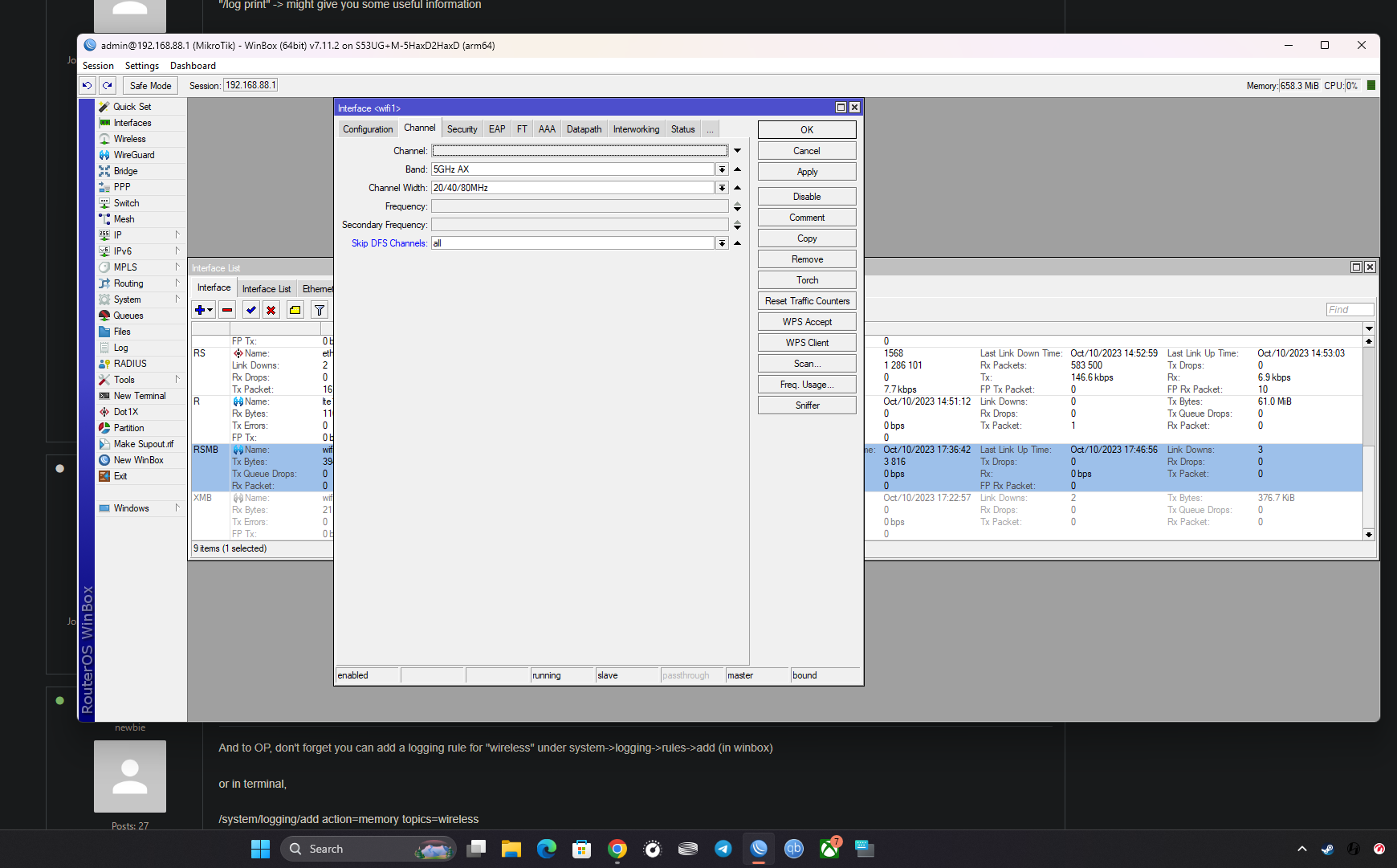Click the yellow comment note button

(295, 310)
